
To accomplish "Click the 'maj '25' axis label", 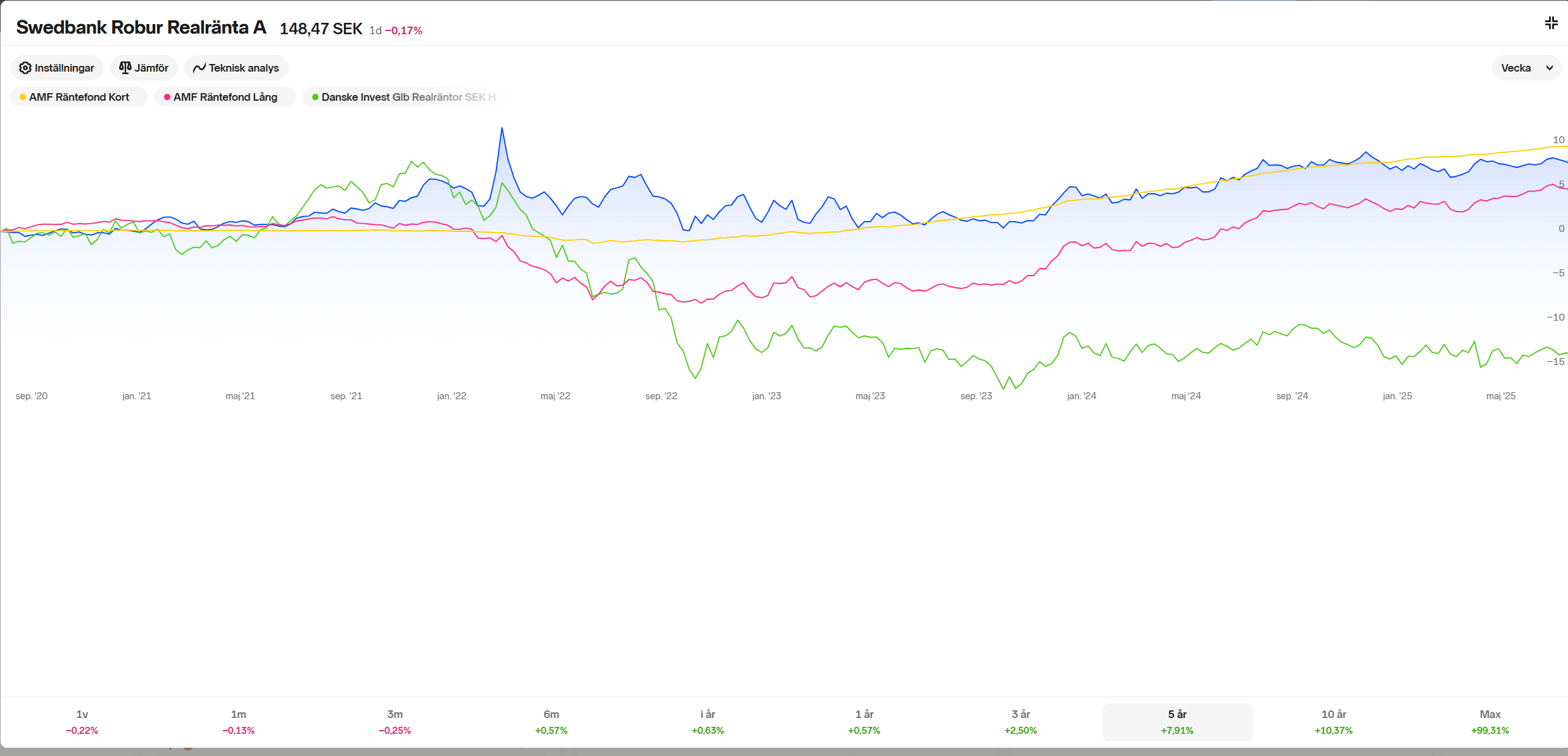I will coord(1501,396).
